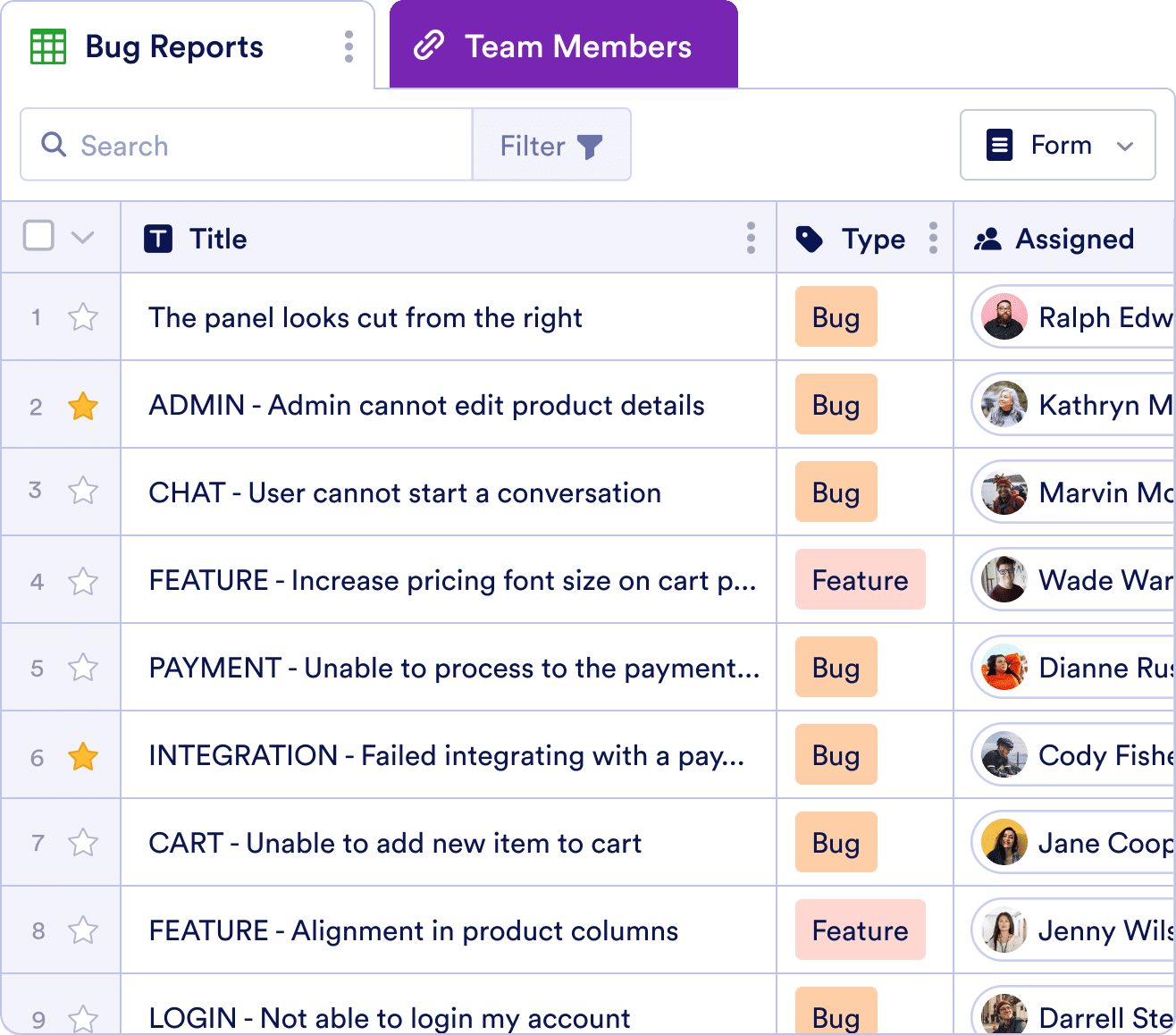Screen dimensions: 1176x1035
Task: Open the three-dot menu on the Bug Reports tab
Action: click(348, 46)
